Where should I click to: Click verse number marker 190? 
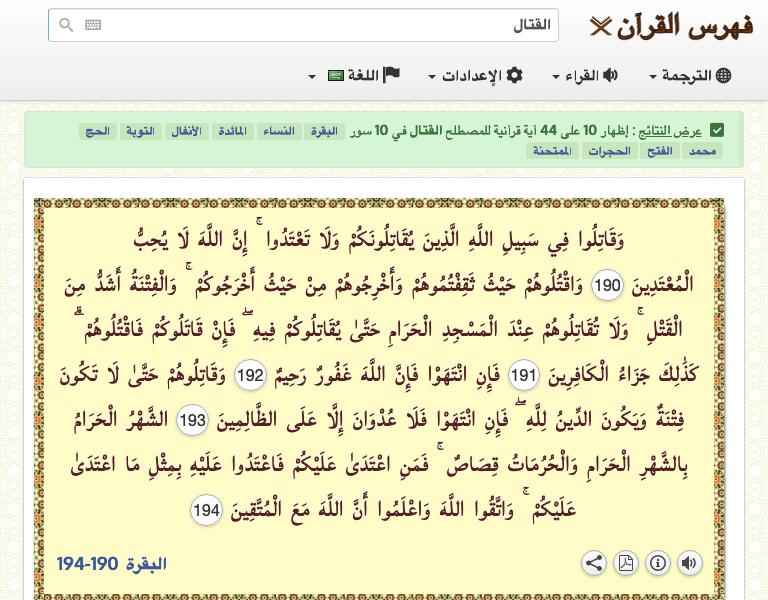[607, 286]
